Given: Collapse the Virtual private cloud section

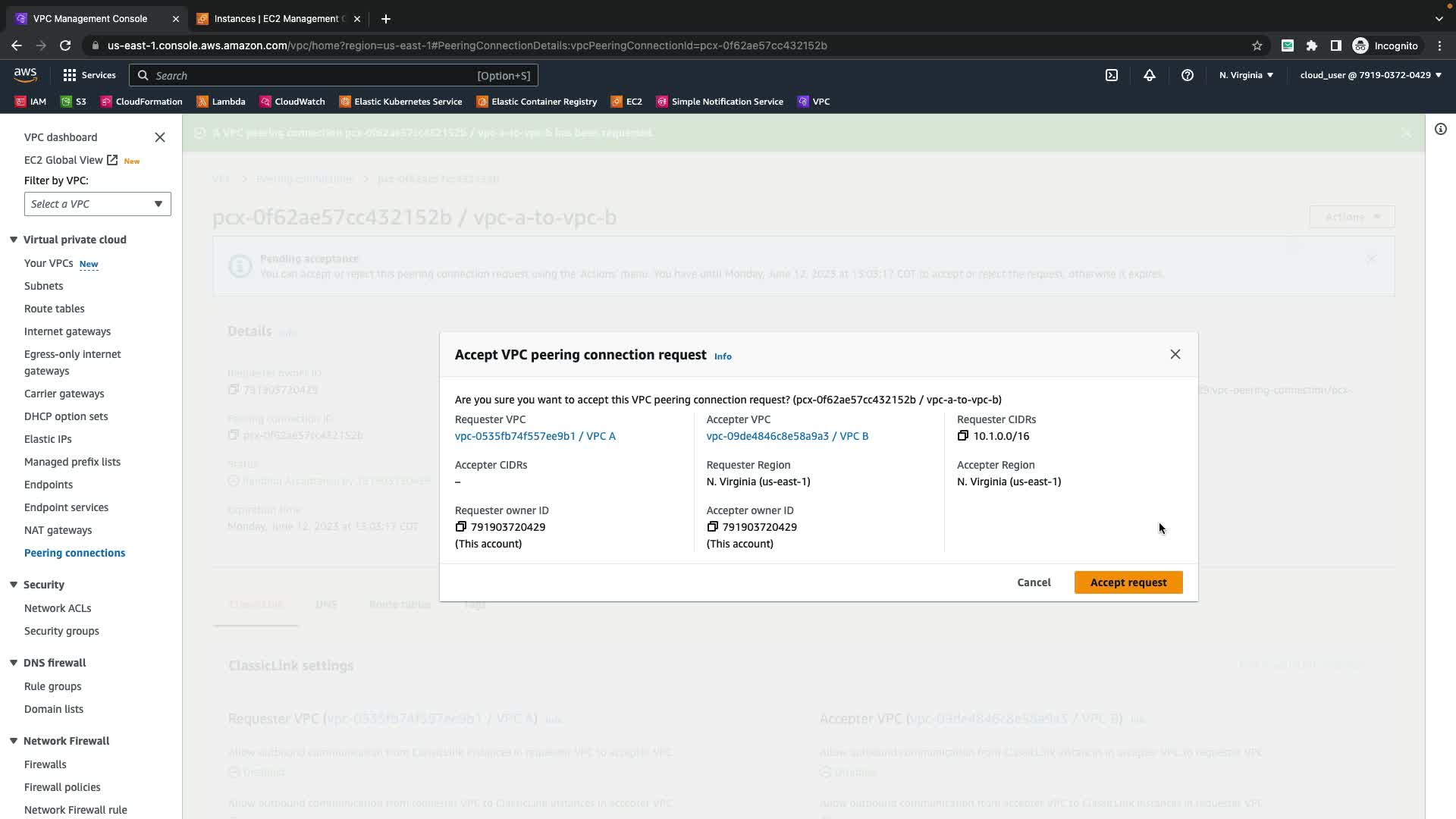Looking at the screenshot, I should 14,240.
